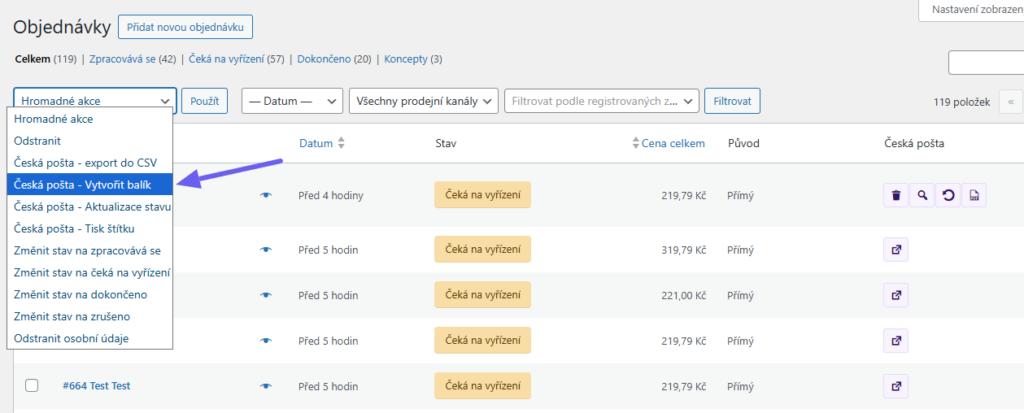Click sort arrows next to Datum column header
Image resolution: width=1024 pixels, height=413 pixels.
coord(340,144)
